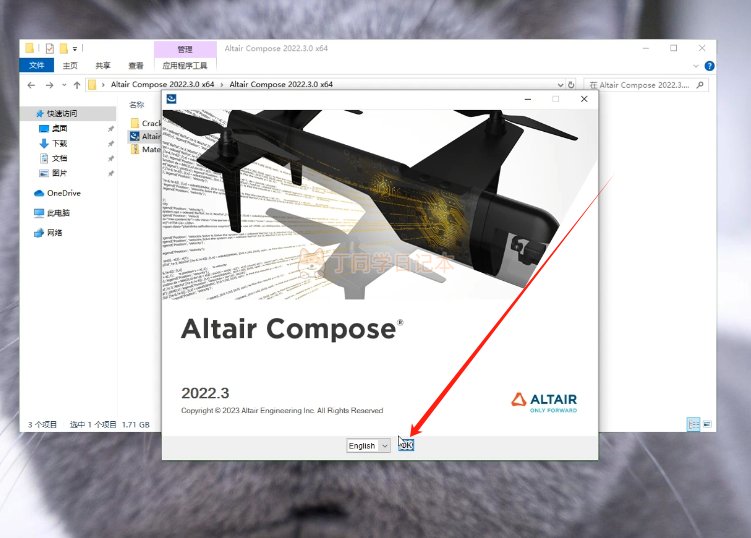Open 下载 in the navigation pane
Screen dimensions: 751x538
[59, 143]
